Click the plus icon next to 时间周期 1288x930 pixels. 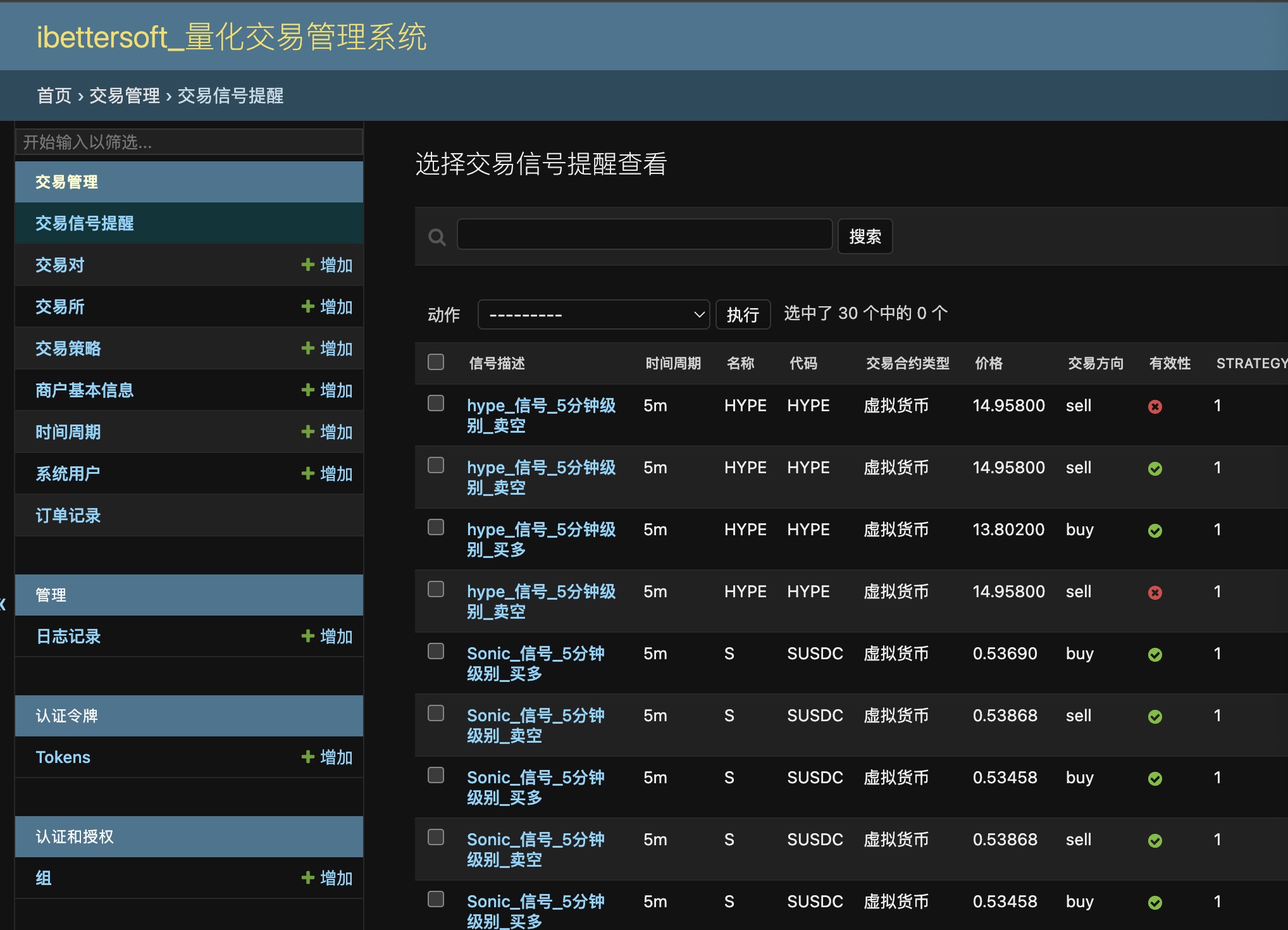pos(308,431)
